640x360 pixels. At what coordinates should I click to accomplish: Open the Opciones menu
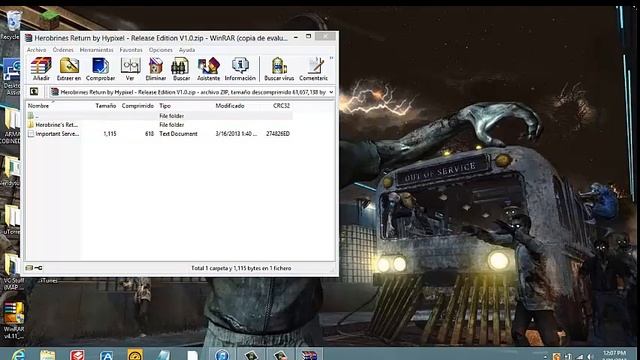(160, 50)
